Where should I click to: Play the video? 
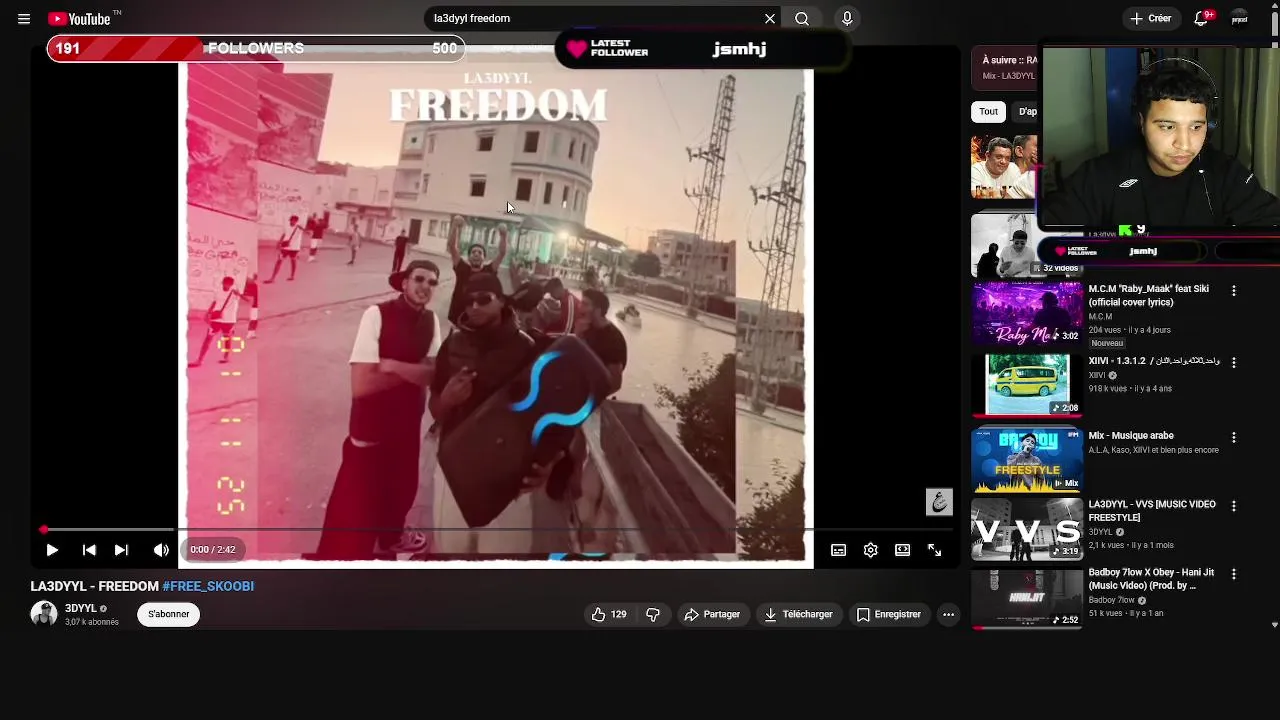[x=52, y=550]
